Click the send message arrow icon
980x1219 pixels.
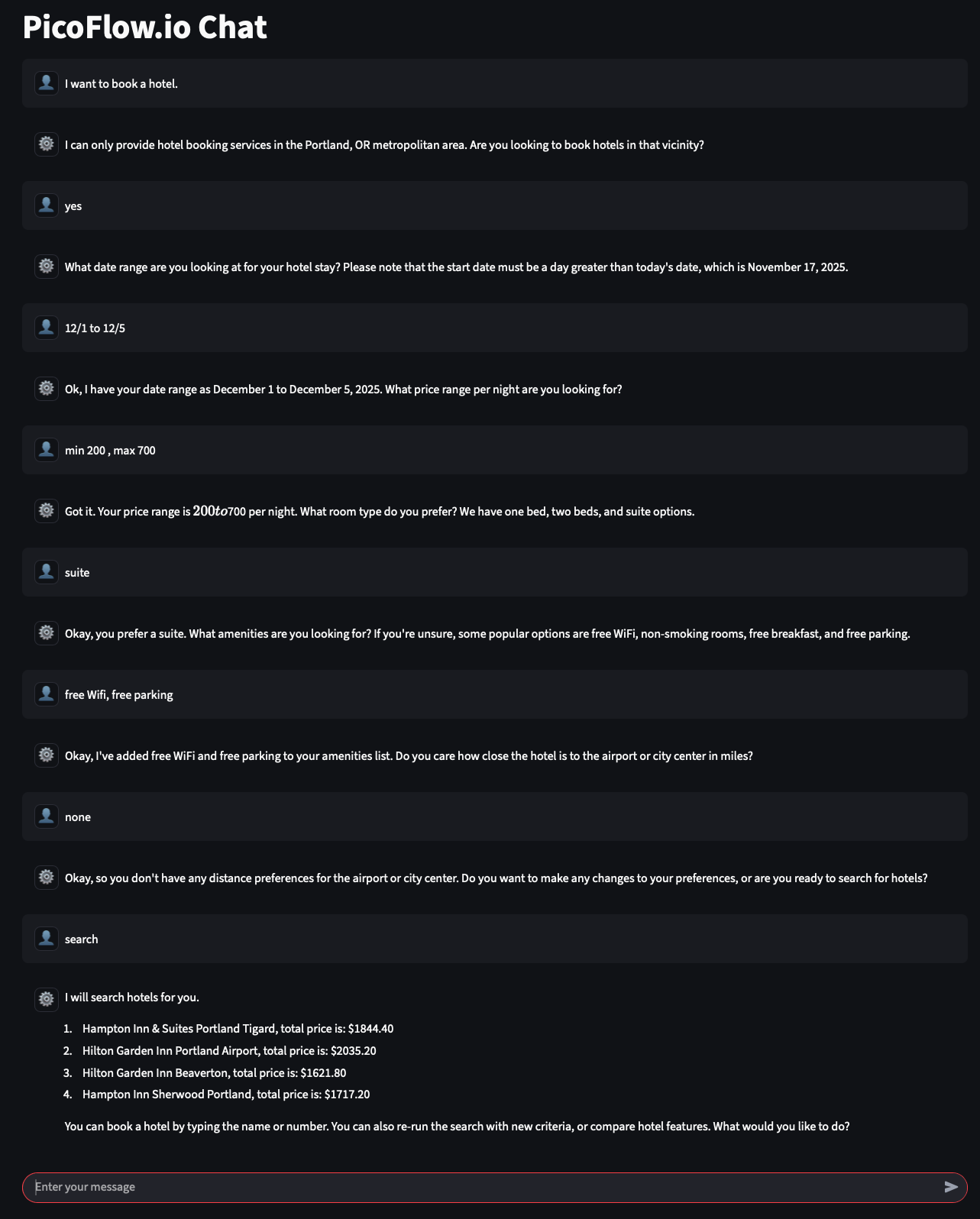click(950, 1187)
